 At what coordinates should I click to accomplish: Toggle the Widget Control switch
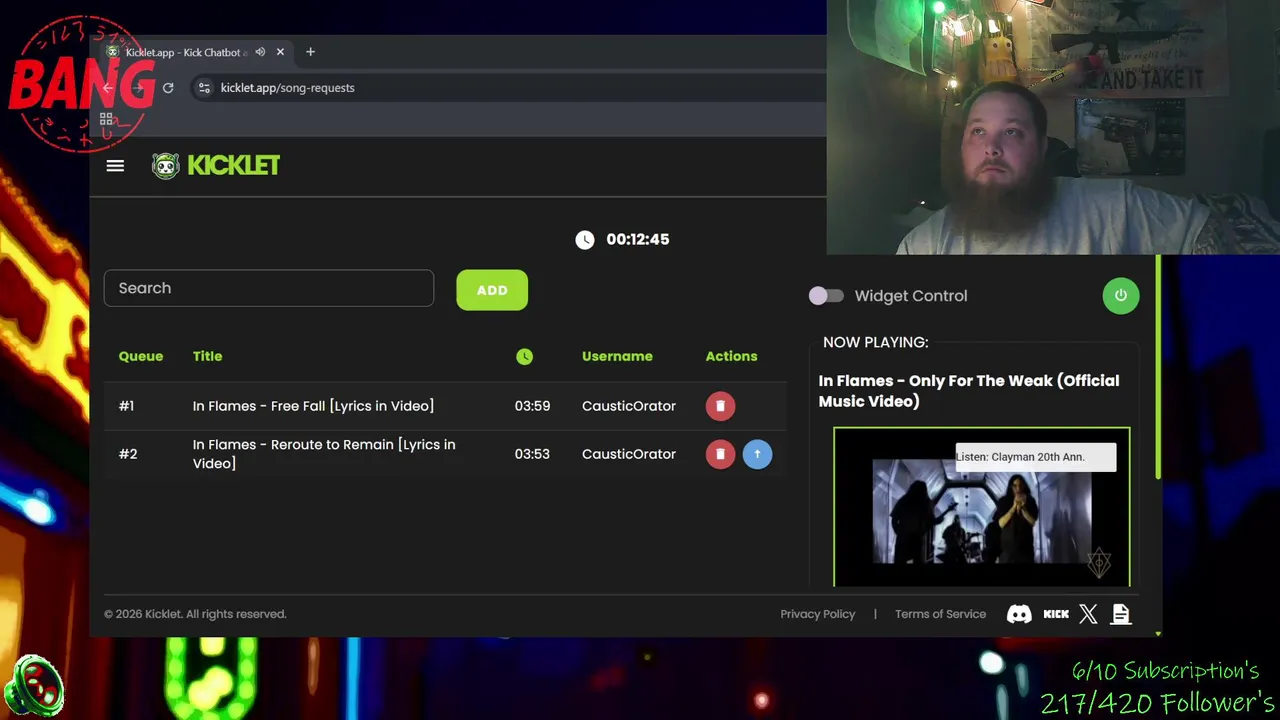[x=826, y=296]
